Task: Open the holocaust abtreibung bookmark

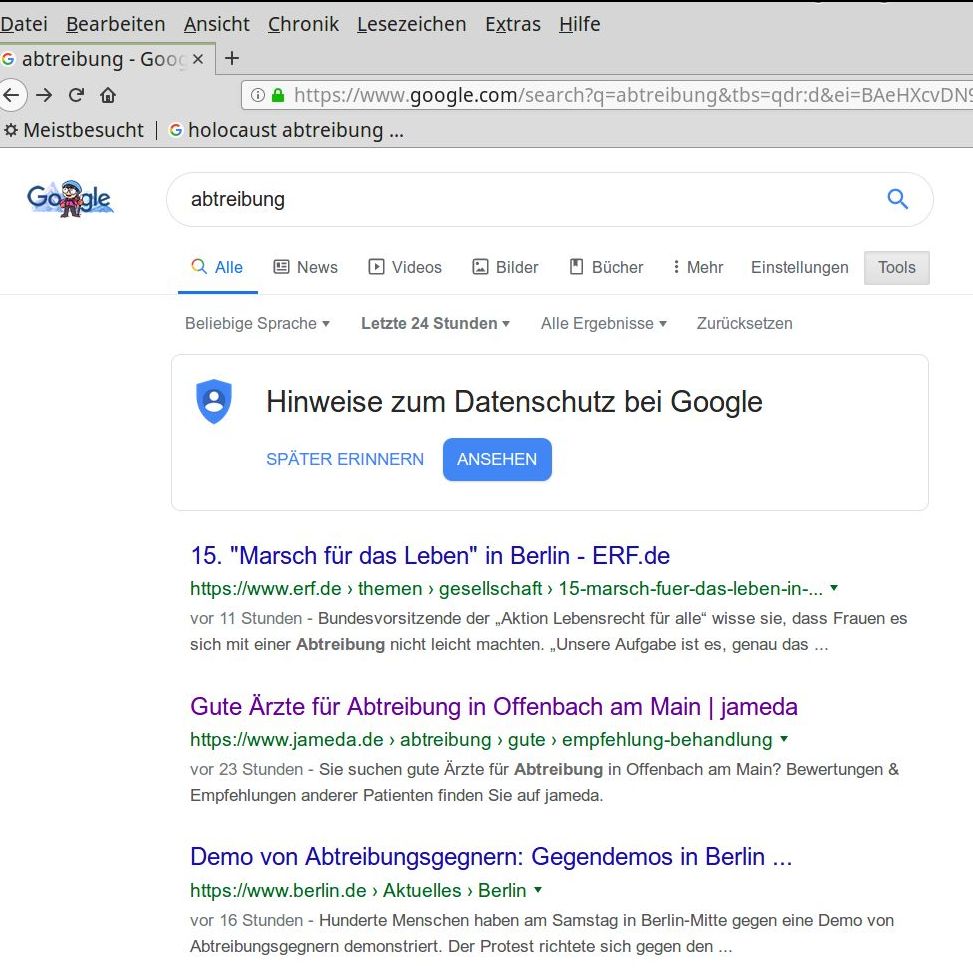Action: point(287,130)
